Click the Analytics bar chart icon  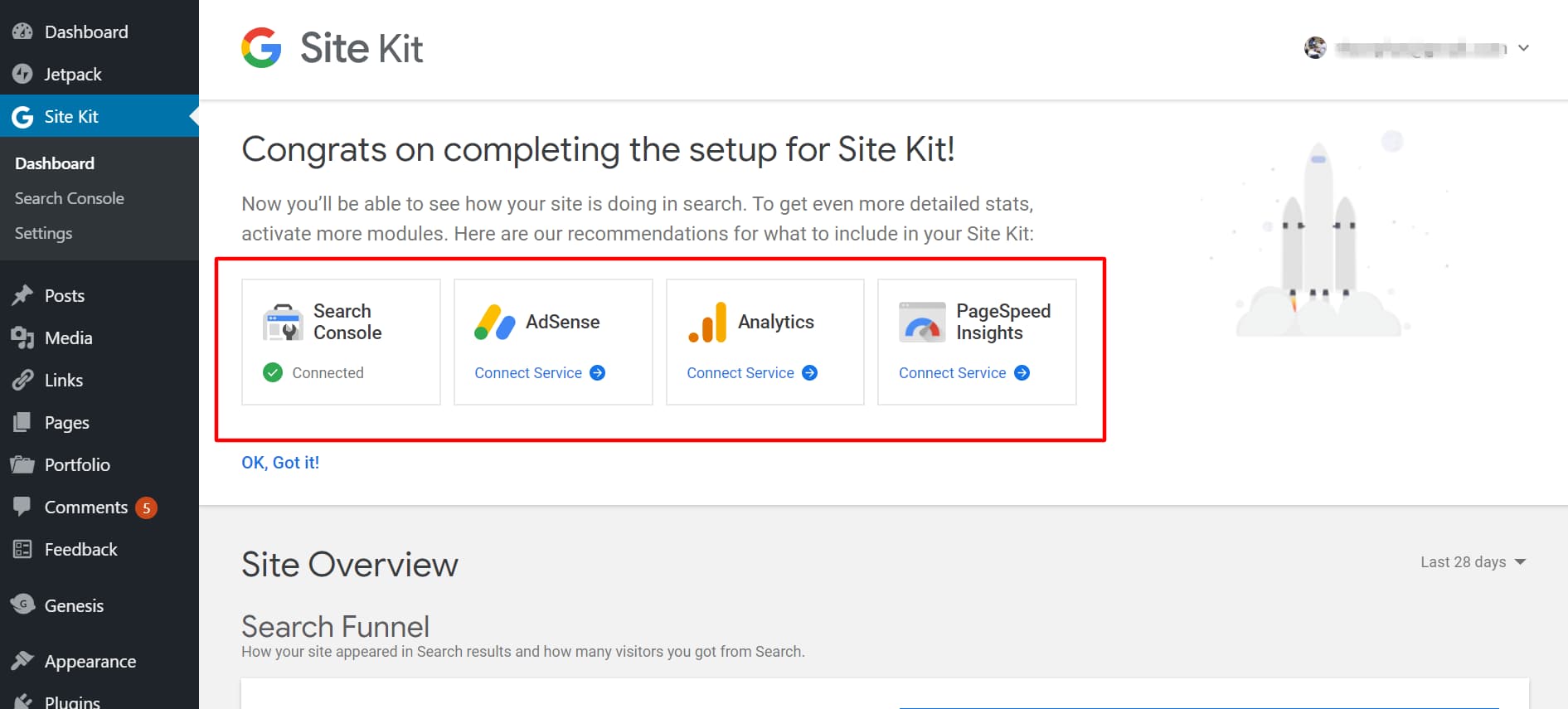tap(706, 322)
